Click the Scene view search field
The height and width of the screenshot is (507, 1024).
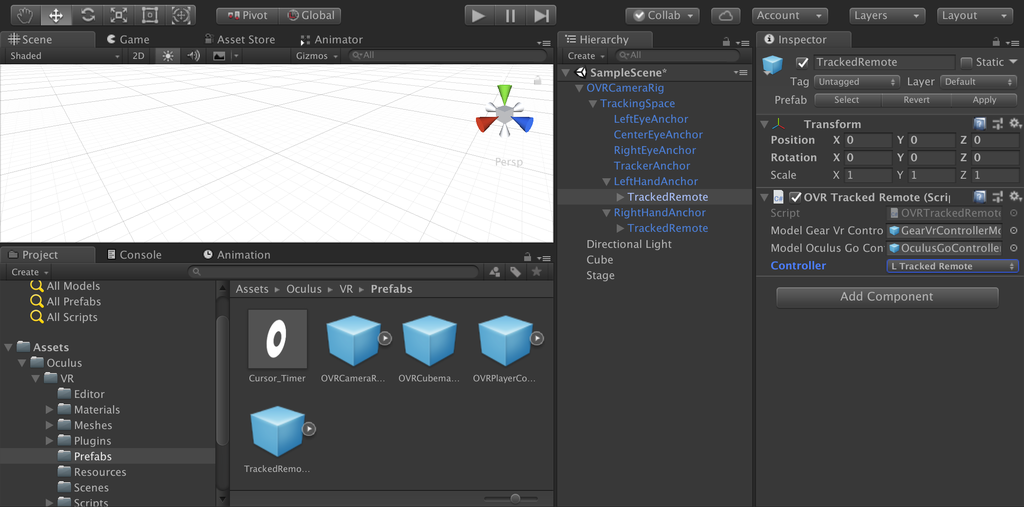pos(447,56)
